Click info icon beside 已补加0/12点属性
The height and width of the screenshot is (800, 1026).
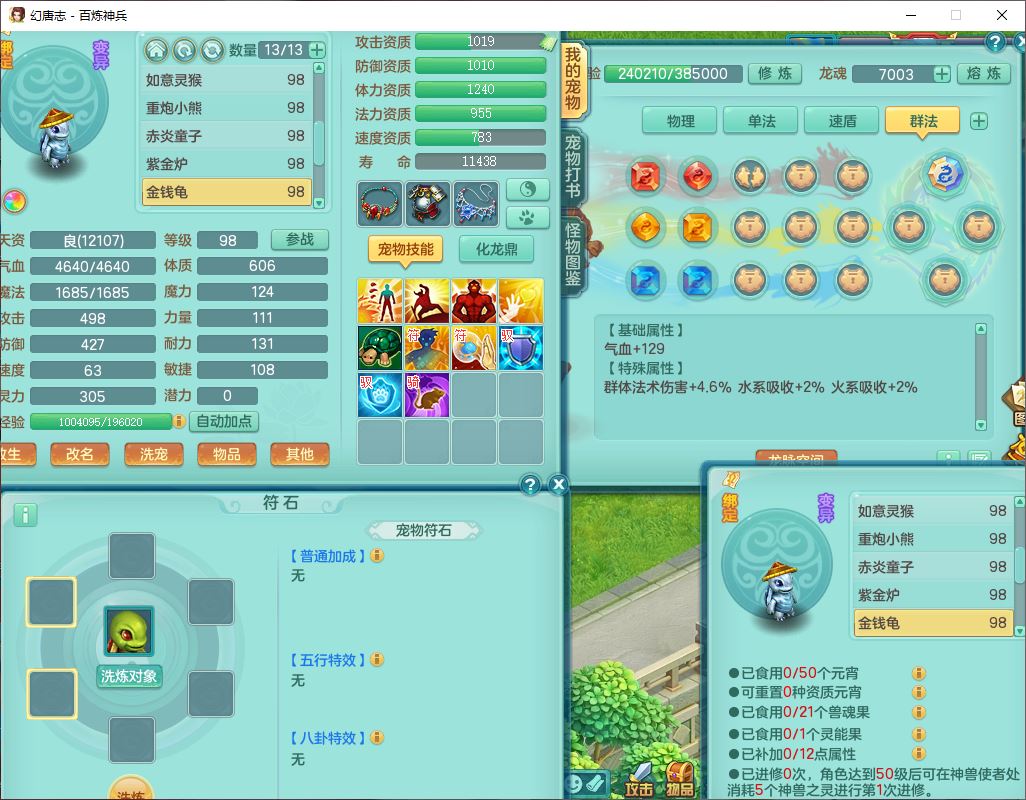(919, 754)
